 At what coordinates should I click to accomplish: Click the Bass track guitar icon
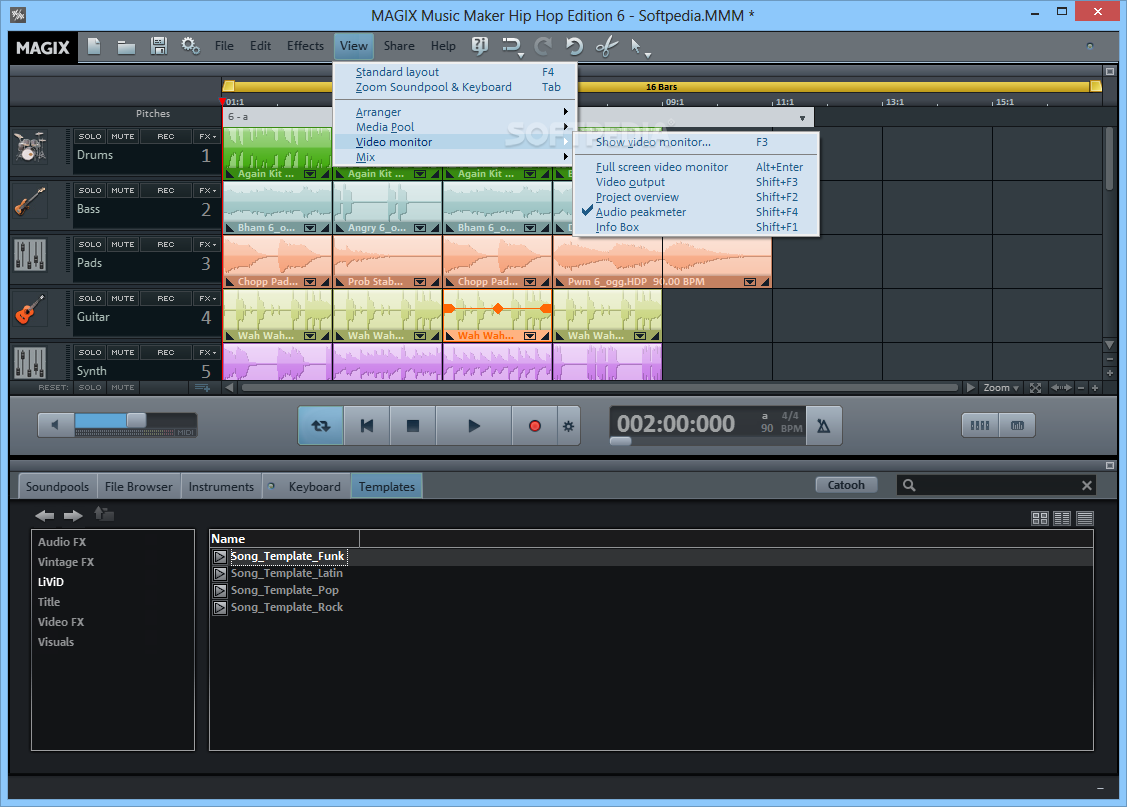pos(30,202)
